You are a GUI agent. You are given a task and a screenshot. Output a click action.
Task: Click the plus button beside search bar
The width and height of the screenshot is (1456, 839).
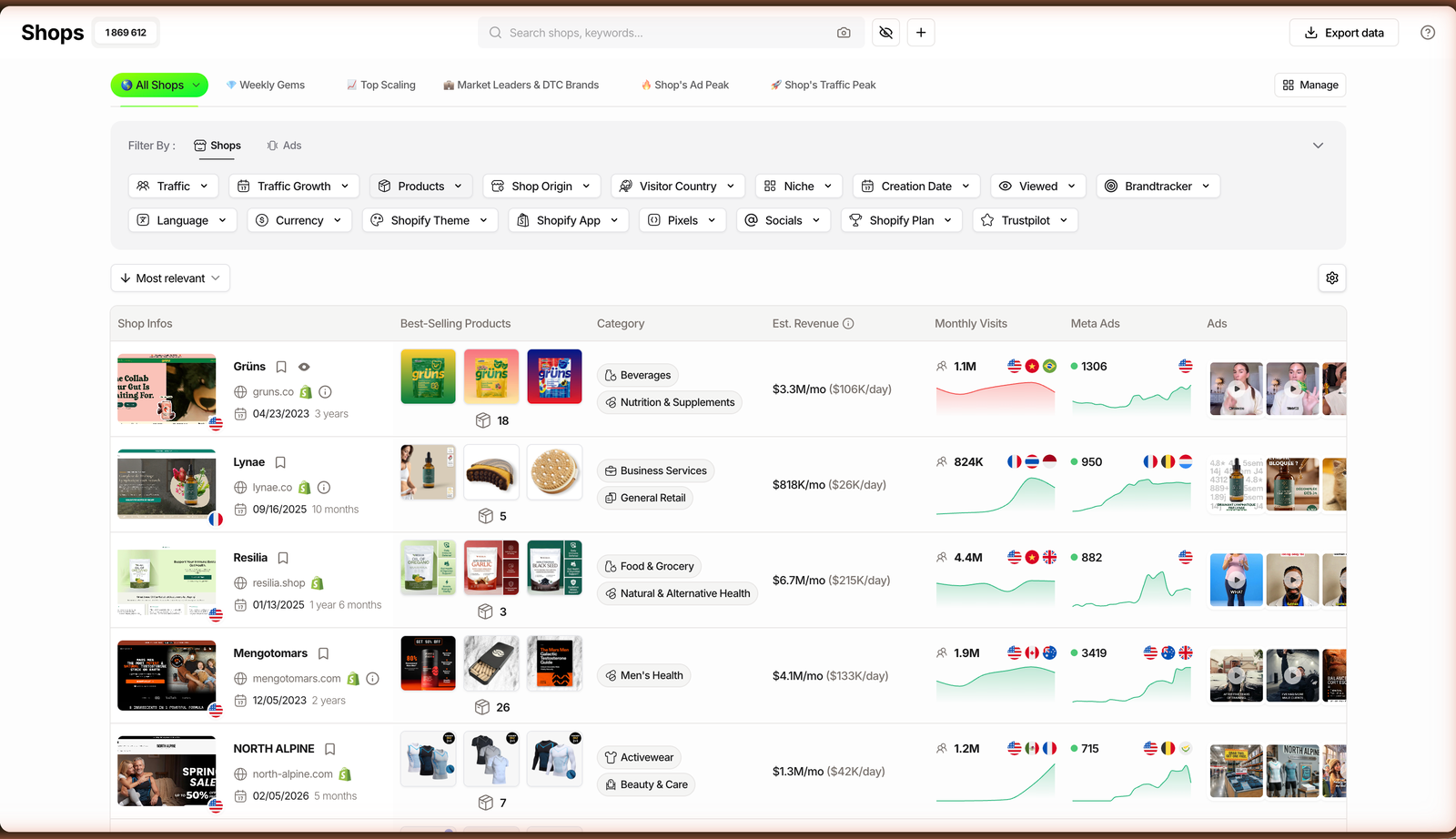point(921,33)
